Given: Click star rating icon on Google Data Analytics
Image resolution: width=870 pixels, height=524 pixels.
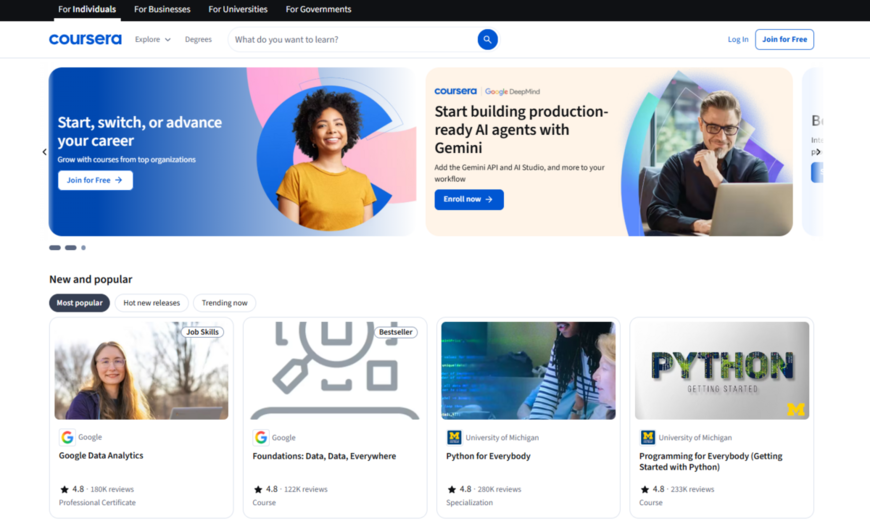Looking at the screenshot, I should [x=64, y=489].
